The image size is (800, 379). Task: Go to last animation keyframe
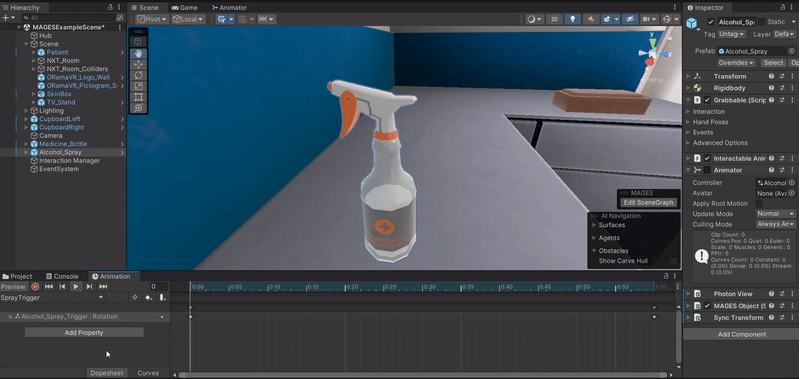point(103,287)
